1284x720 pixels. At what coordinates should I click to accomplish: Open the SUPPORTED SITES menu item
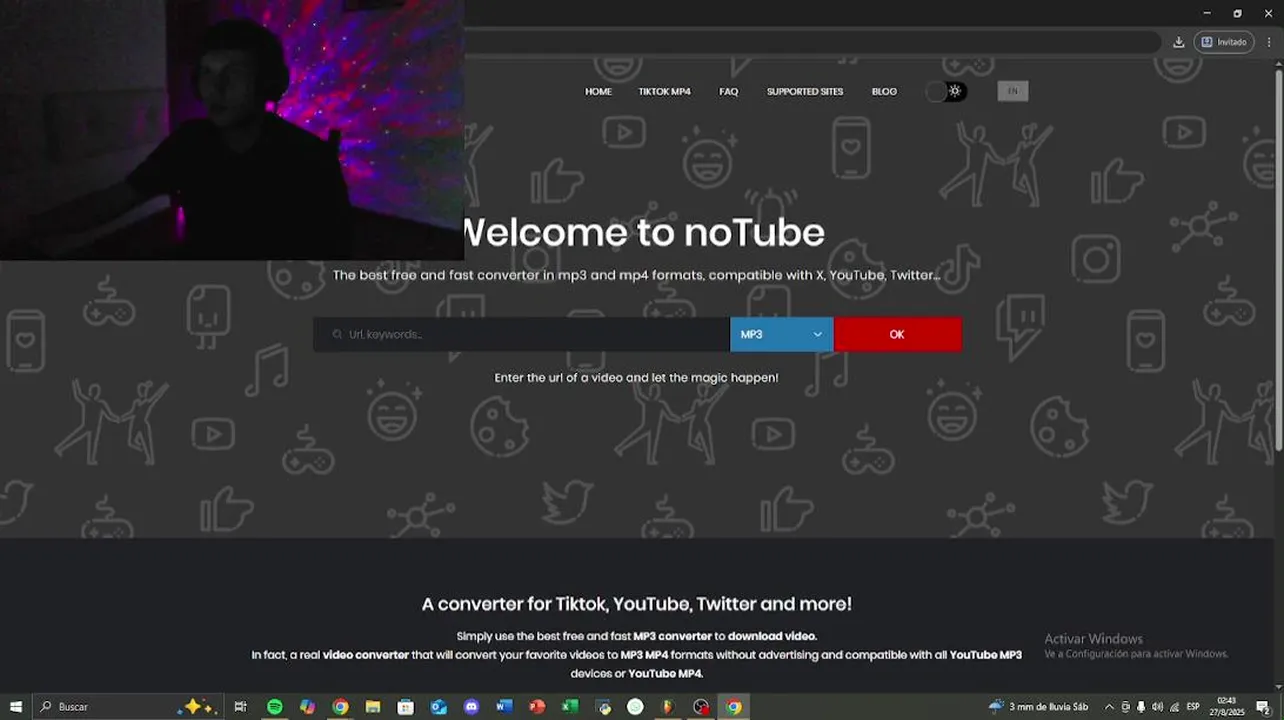click(x=805, y=91)
